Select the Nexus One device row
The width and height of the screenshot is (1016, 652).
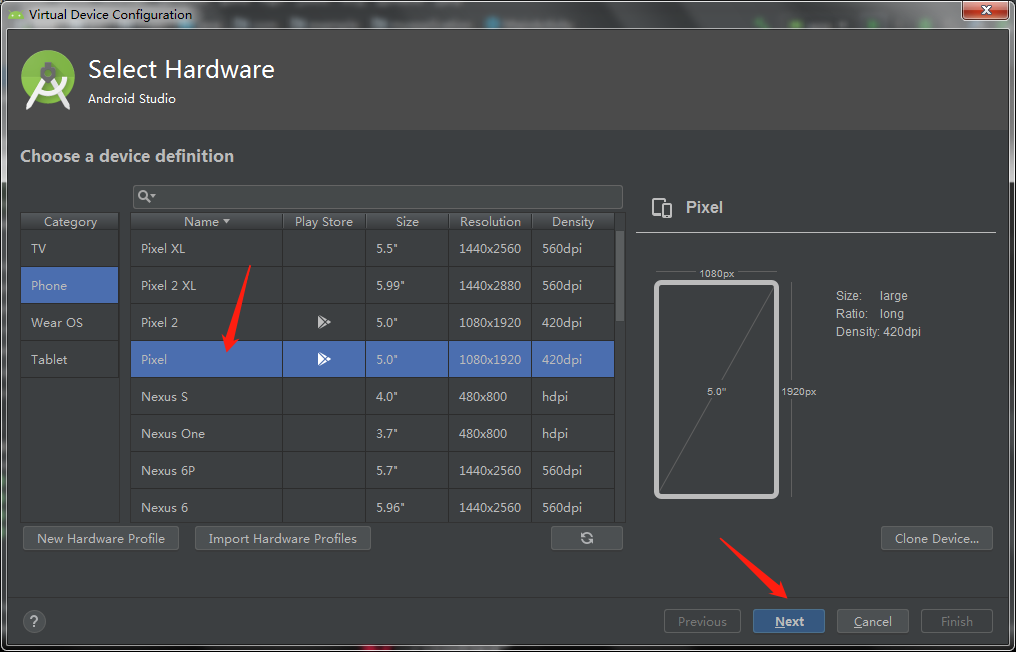point(373,433)
